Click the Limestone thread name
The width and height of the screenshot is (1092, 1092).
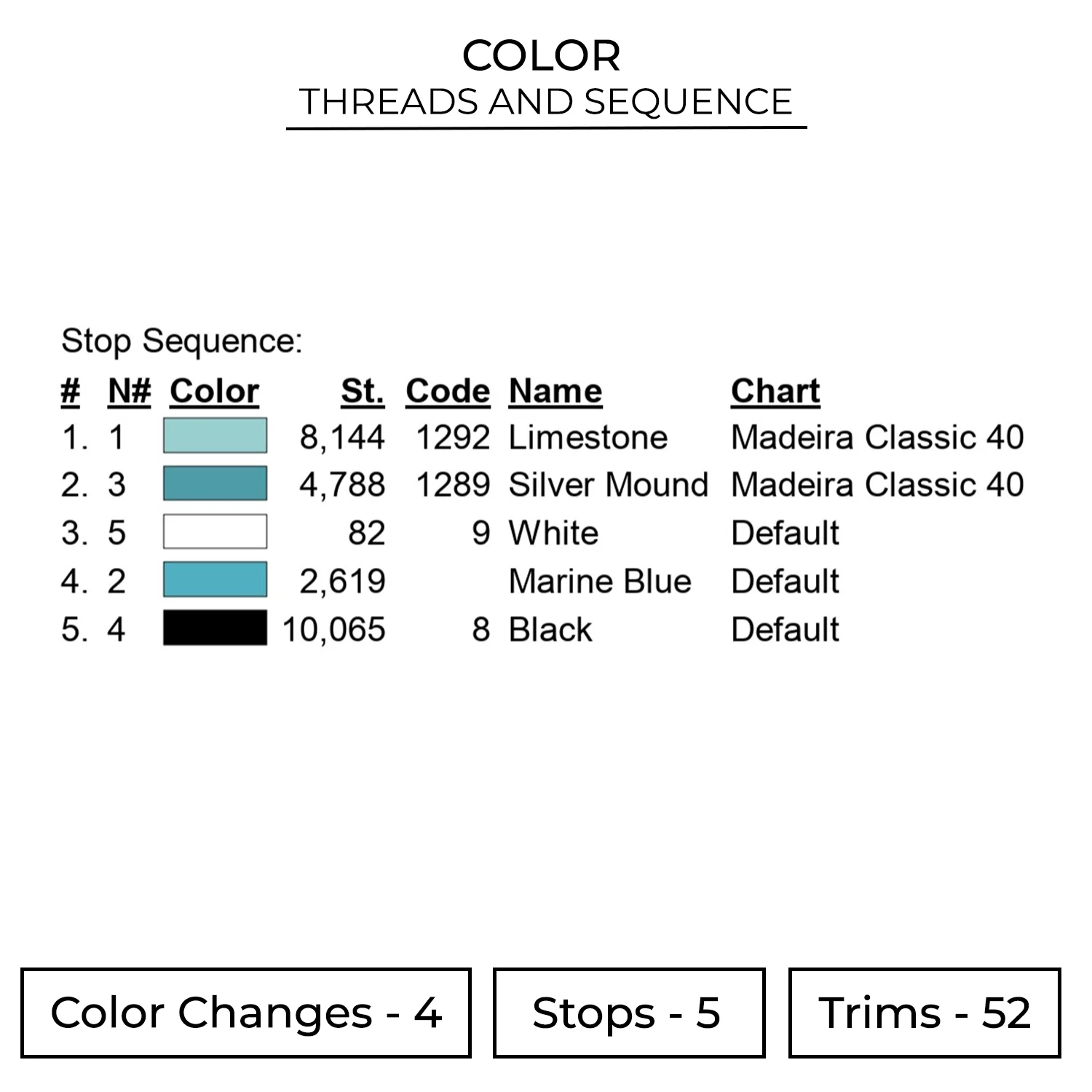coord(588,438)
